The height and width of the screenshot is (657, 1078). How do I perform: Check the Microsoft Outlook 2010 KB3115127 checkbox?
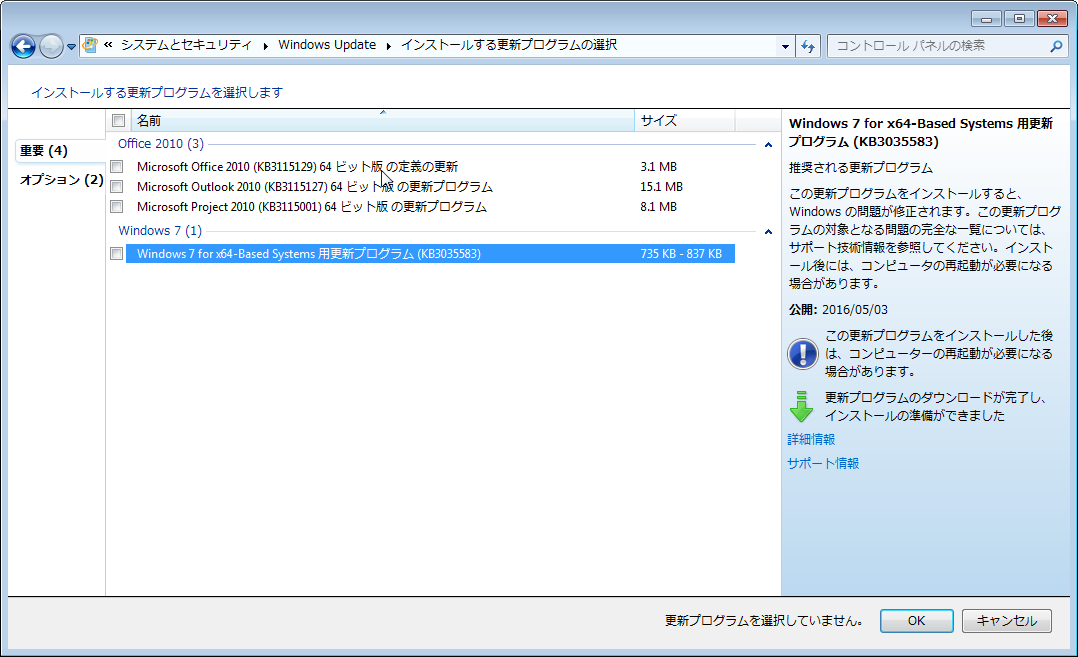pos(117,186)
